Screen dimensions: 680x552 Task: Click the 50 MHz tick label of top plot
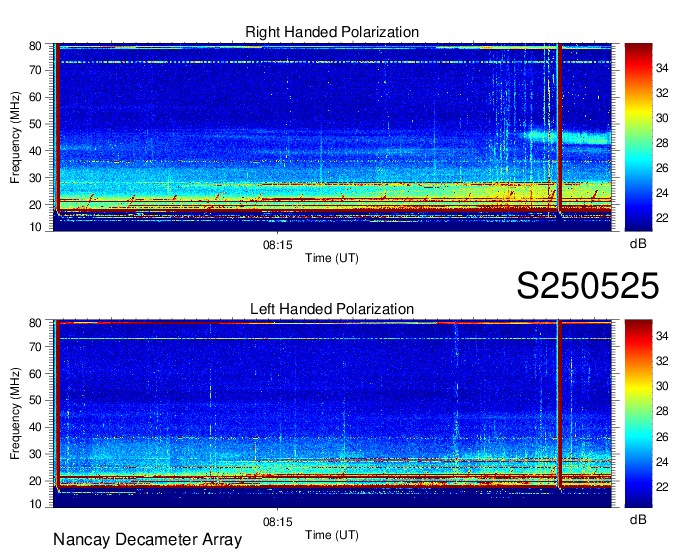(x=35, y=124)
